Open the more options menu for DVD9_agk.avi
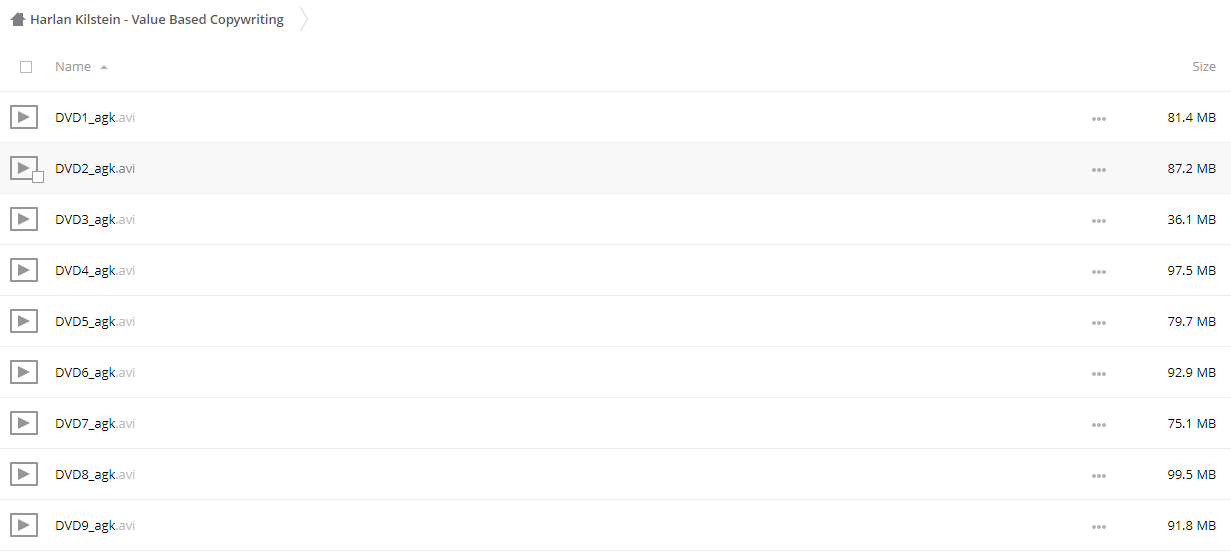This screenshot has height=555, width=1231. 1099,527
